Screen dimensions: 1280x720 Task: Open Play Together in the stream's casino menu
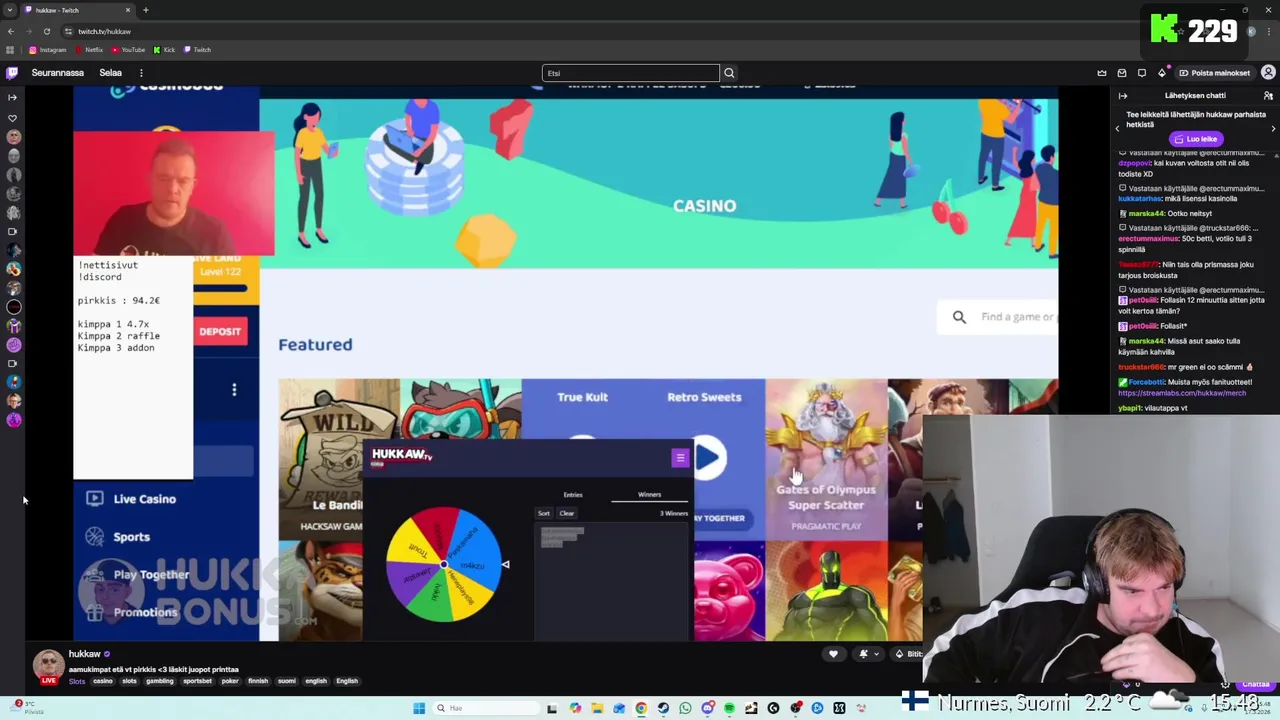137,575
